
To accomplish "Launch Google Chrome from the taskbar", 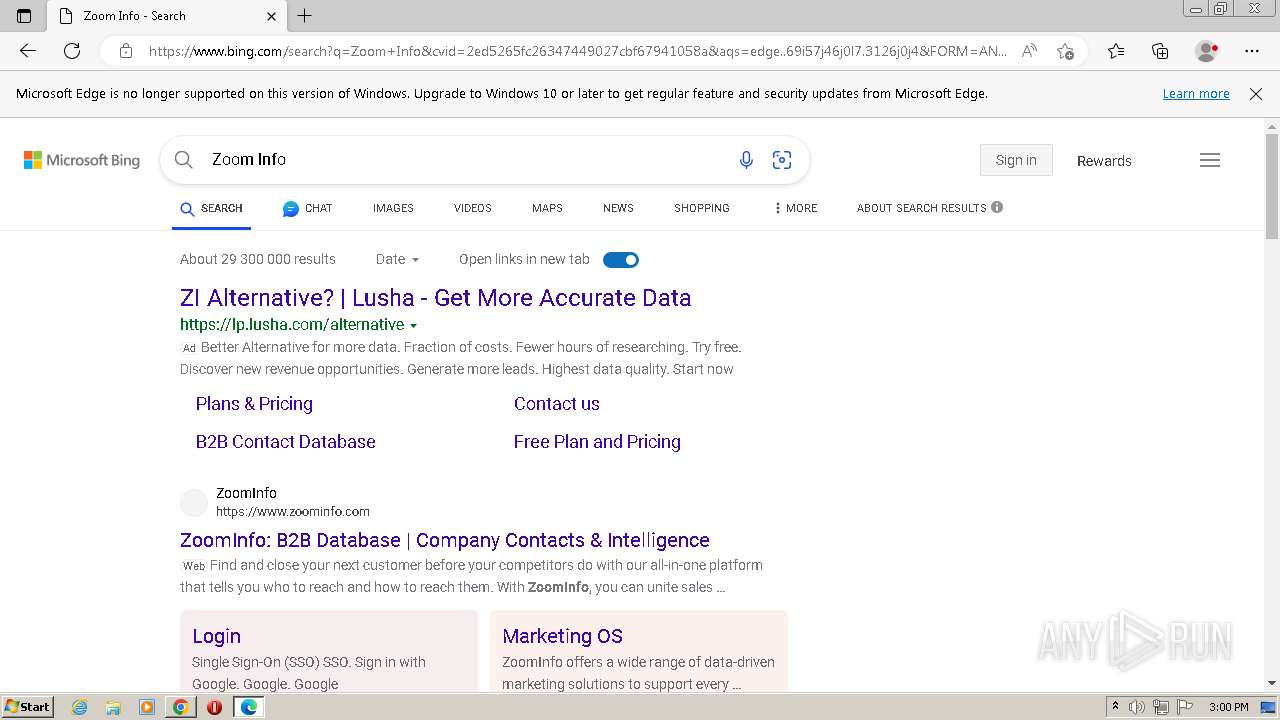I will tap(180, 707).
